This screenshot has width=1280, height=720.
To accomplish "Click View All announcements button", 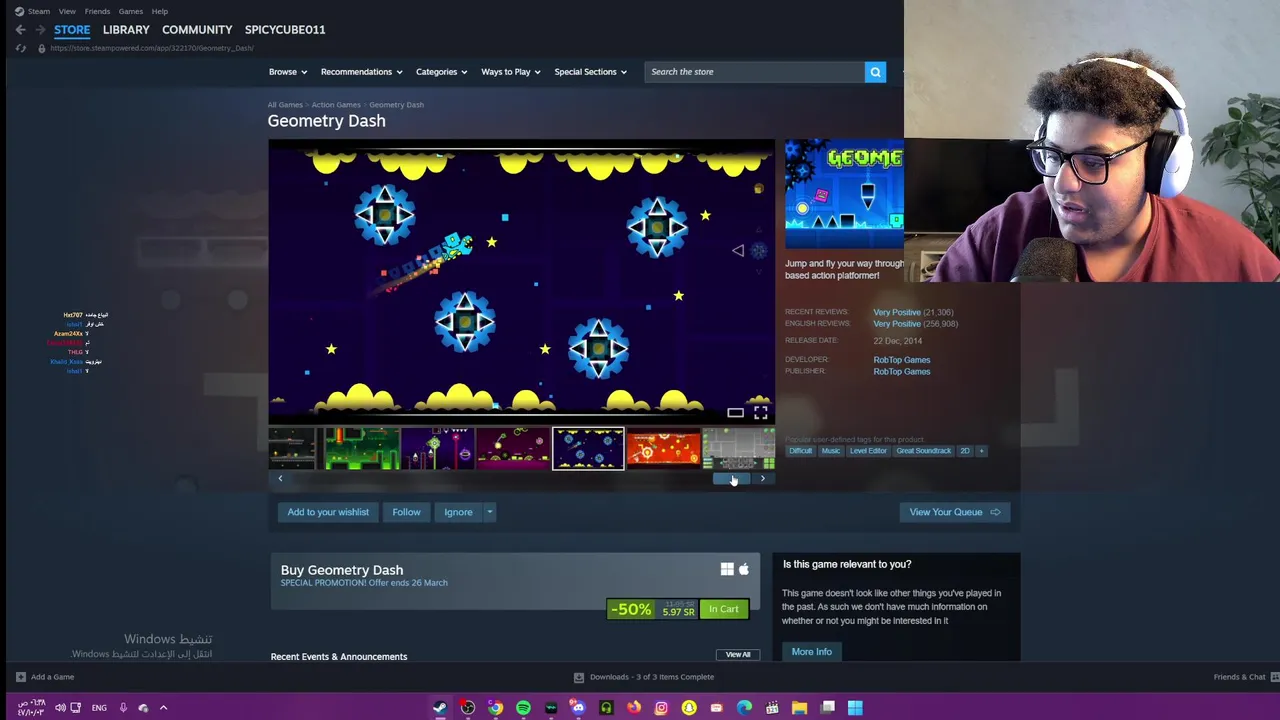I will click(738, 655).
